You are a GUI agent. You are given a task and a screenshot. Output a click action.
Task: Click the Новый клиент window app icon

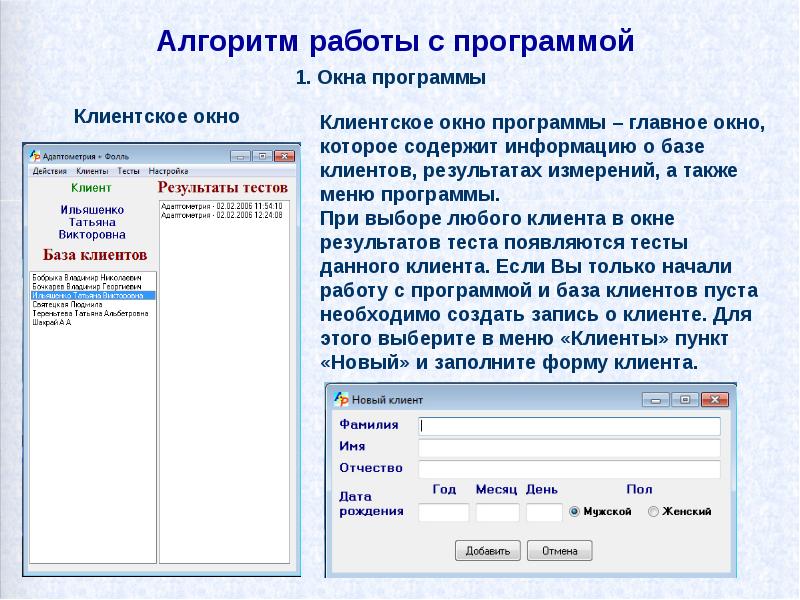(341, 400)
